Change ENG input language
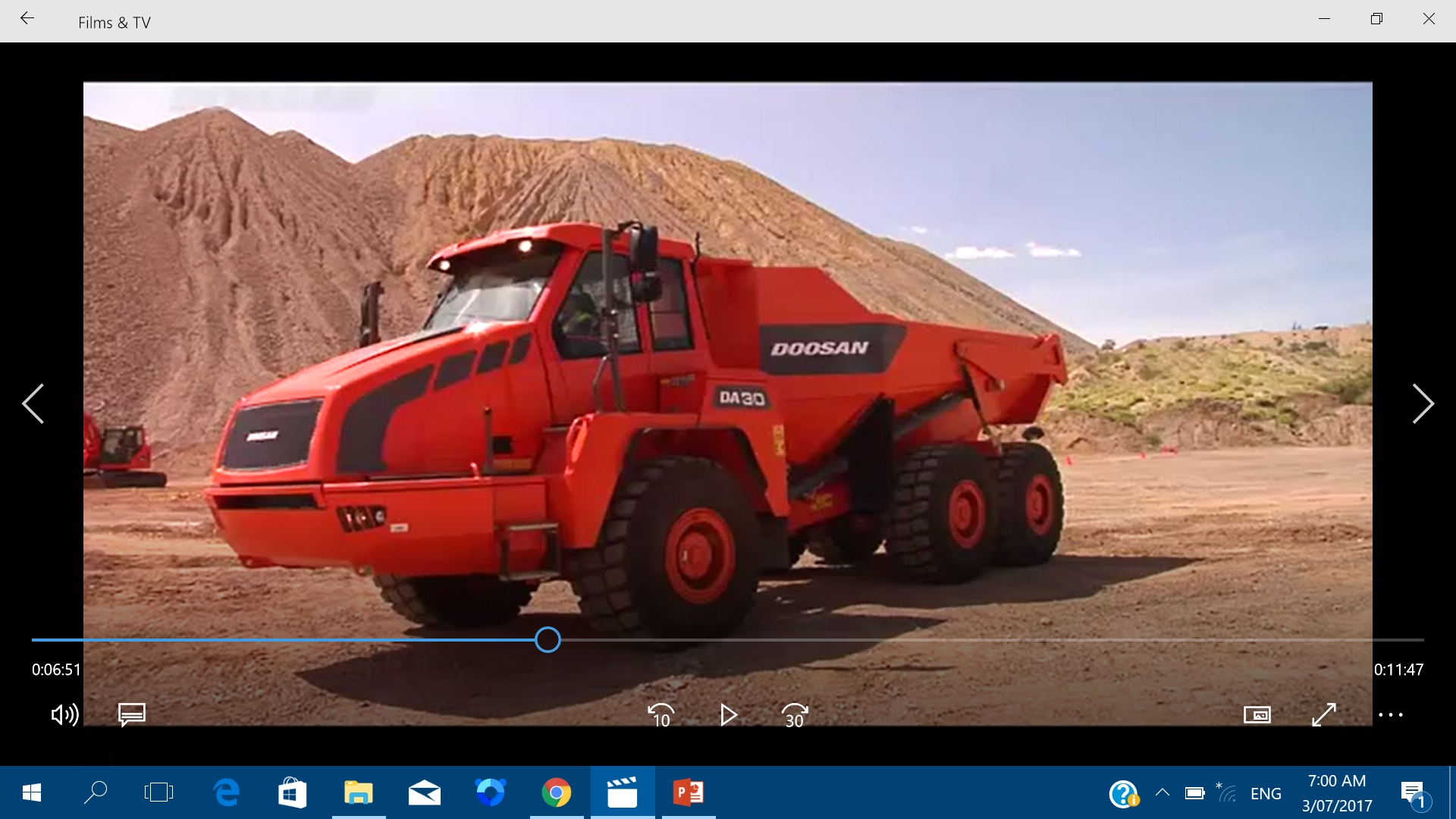The width and height of the screenshot is (1456, 819). (x=1266, y=793)
